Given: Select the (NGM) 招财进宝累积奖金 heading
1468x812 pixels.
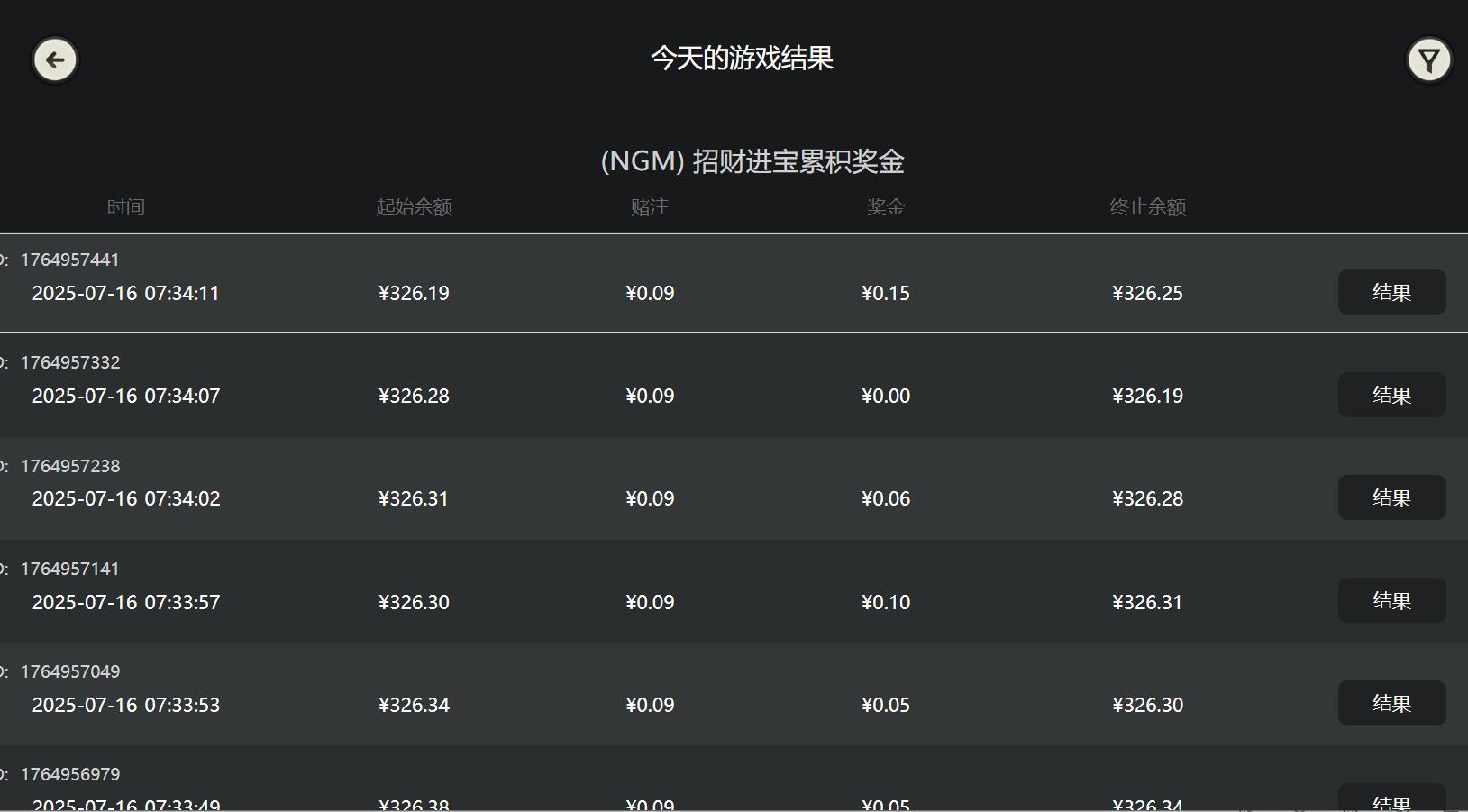Looking at the screenshot, I should pyautogui.click(x=752, y=161).
